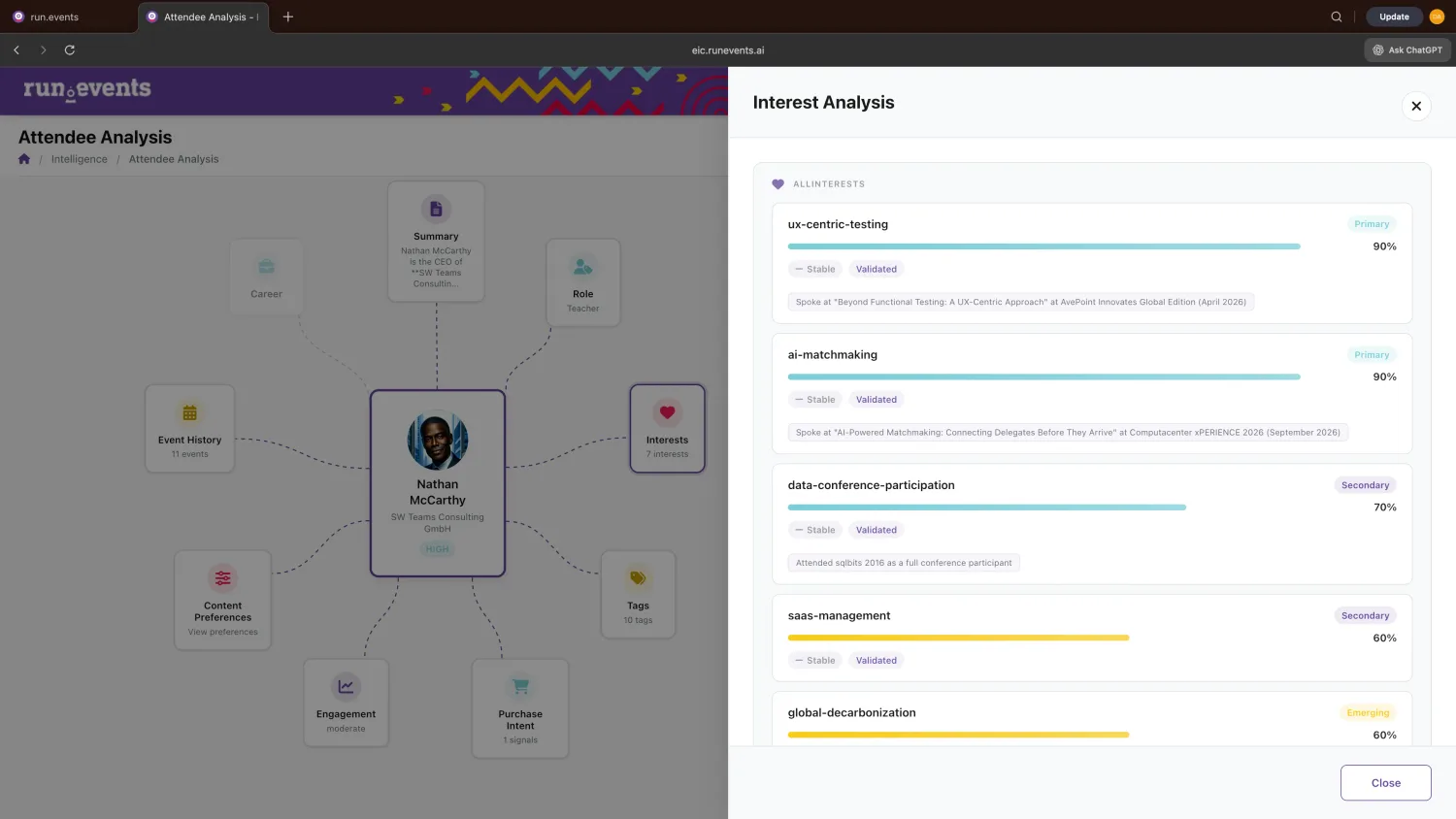Image resolution: width=1456 pixels, height=819 pixels.
Task: Click the browser profile avatar
Action: pyautogui.click(x=1437, y=16)
